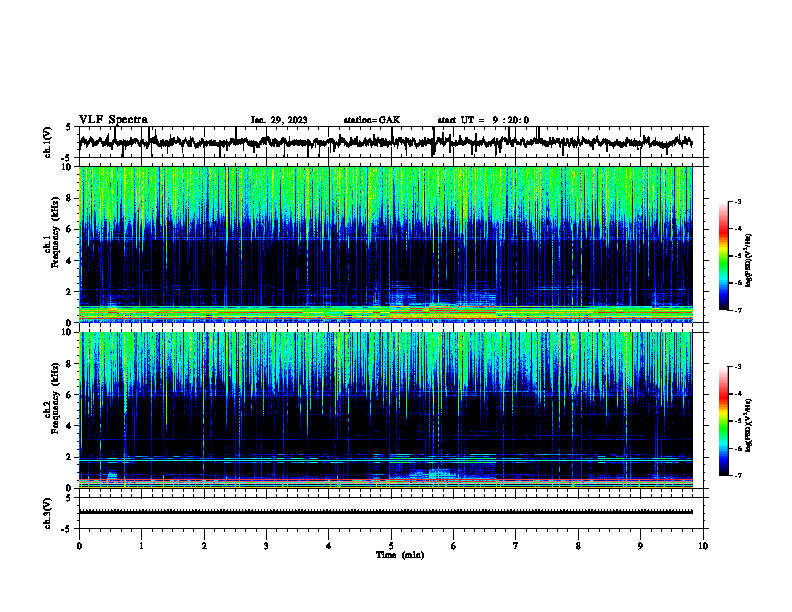Click the 2 kHz tick on ch.1 frequency axis
This screenshot has width=792, height=612.
click(x=69, y=291)
